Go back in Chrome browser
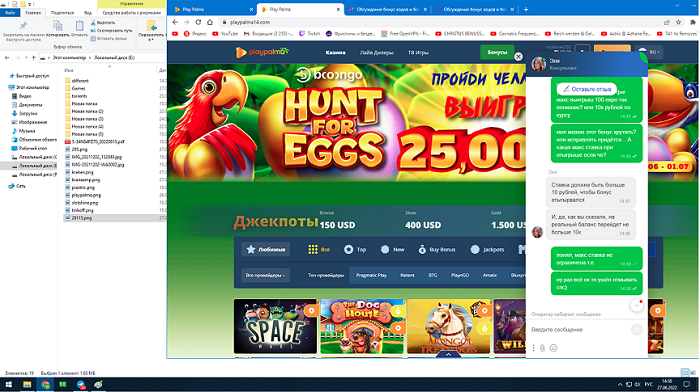The height and width of the screenshot is (392, 700). point(175,22)
